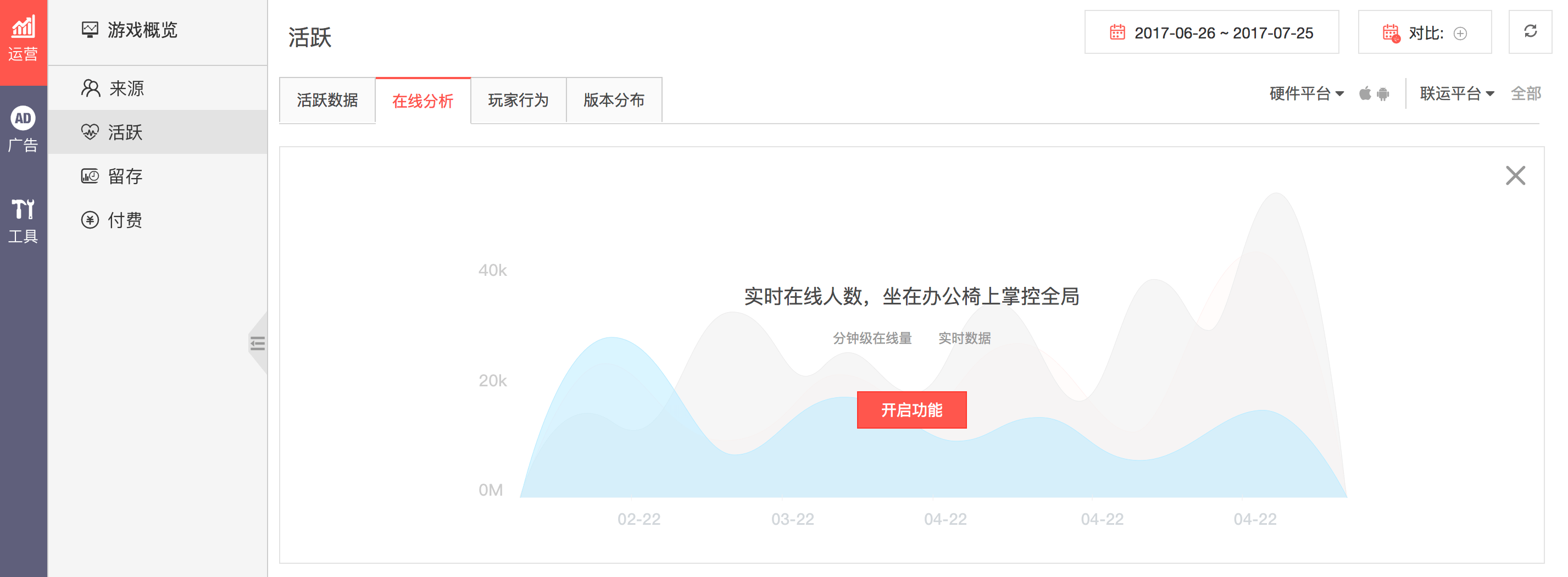
Task: Filter by Android platform icon
Action: [1383, 94]
